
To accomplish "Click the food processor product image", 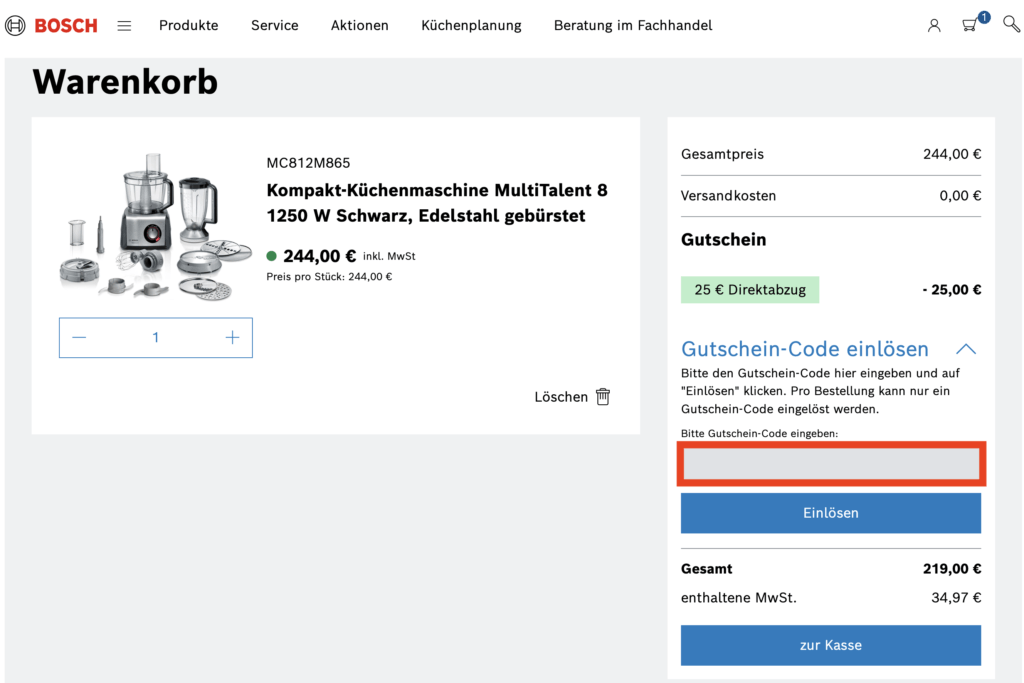I will click(155, 227).
